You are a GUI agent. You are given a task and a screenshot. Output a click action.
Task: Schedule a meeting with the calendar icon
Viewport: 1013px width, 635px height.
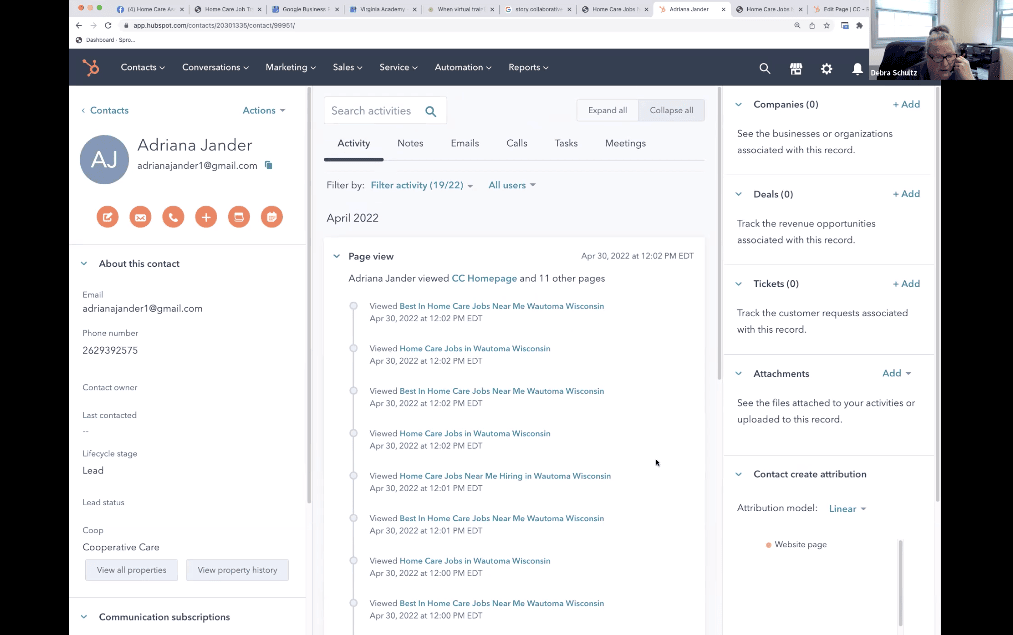click(x=272, y=217)
